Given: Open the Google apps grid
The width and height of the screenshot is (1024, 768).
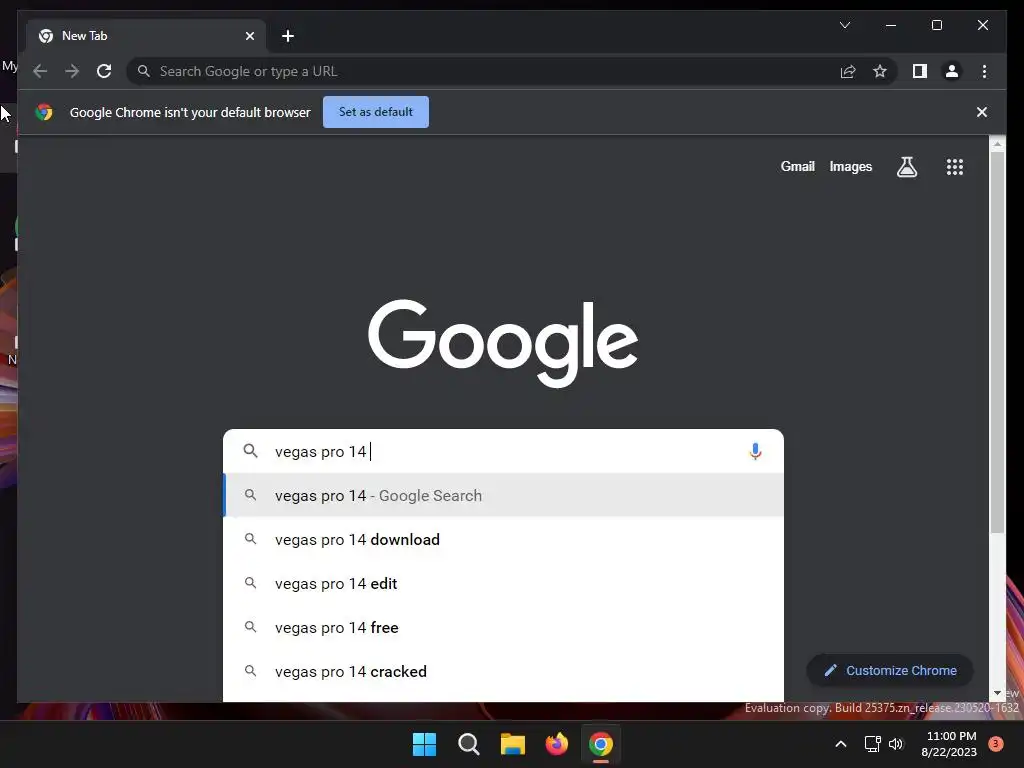Looking at the screenshot, I should (955, 167).
